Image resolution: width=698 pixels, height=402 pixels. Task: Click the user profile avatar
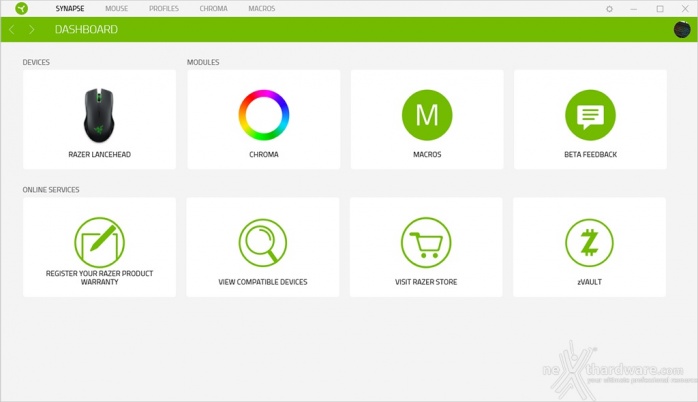point(682,30)
